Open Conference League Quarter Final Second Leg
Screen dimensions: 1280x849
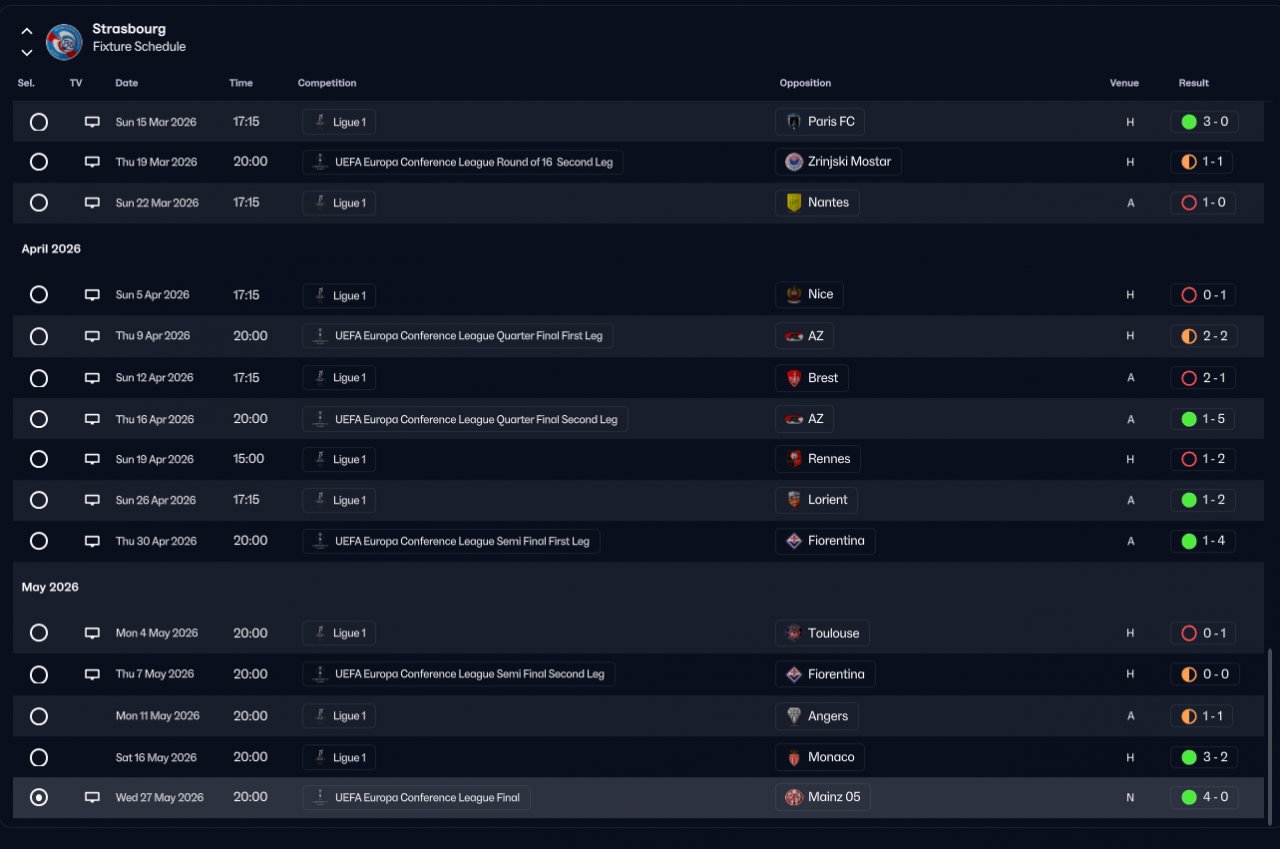(465, 419)
